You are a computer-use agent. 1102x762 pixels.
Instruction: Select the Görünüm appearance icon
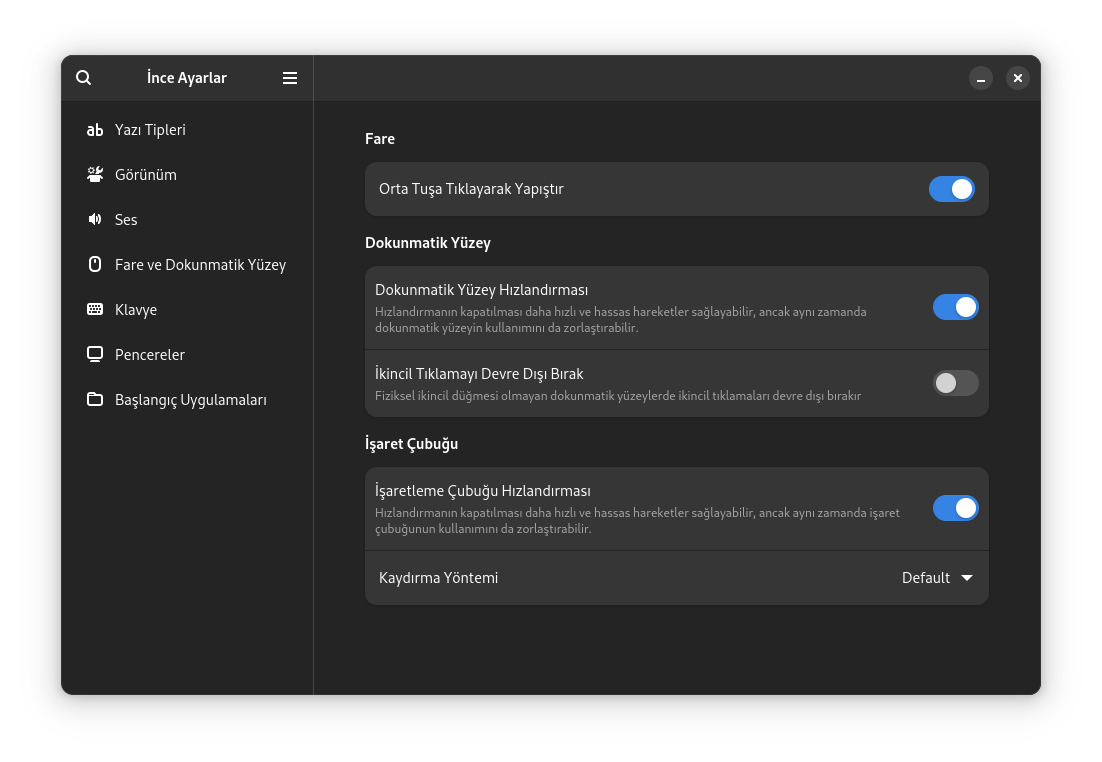[95, 174]
